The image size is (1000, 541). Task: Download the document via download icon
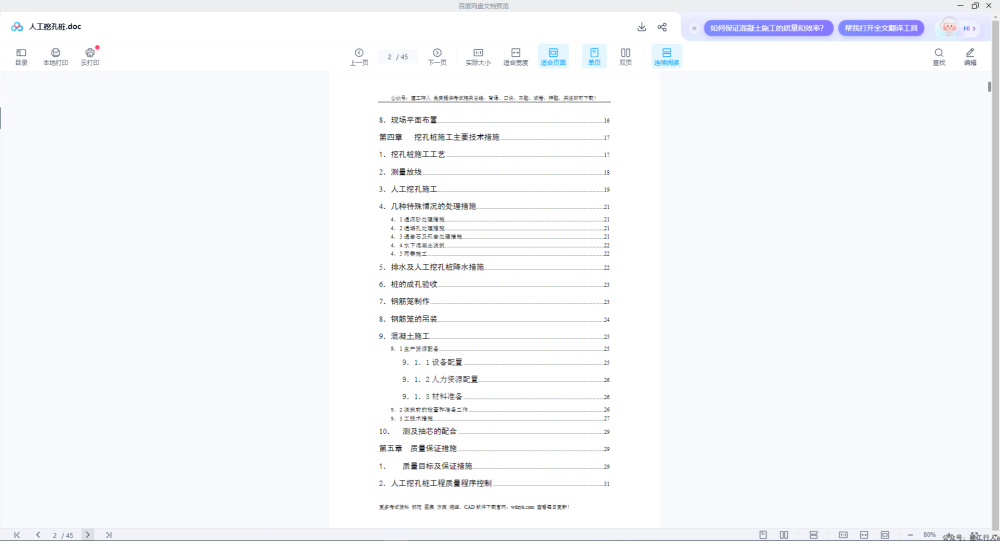pos(642,27)
